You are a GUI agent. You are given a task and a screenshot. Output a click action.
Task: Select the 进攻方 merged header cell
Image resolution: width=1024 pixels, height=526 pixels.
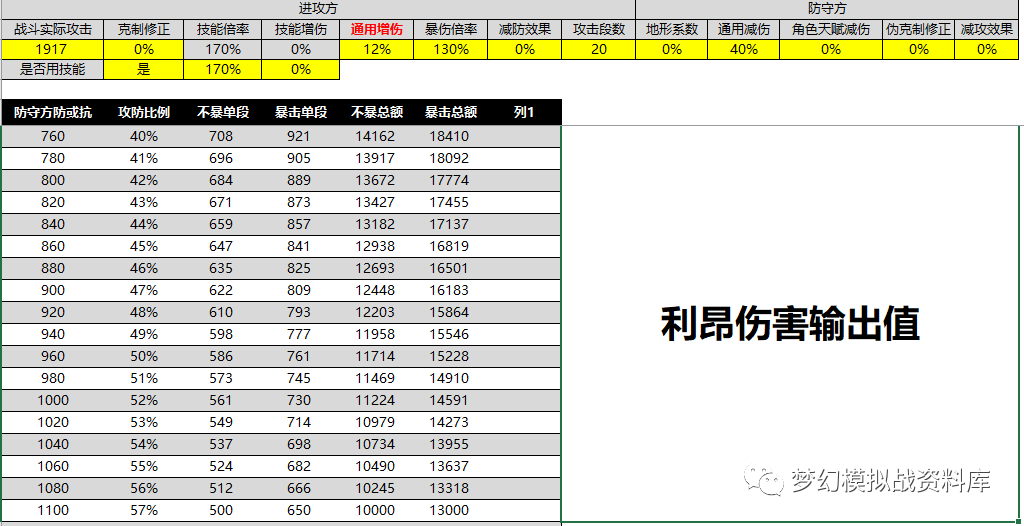pyautogui.click(x=318, y=9)
